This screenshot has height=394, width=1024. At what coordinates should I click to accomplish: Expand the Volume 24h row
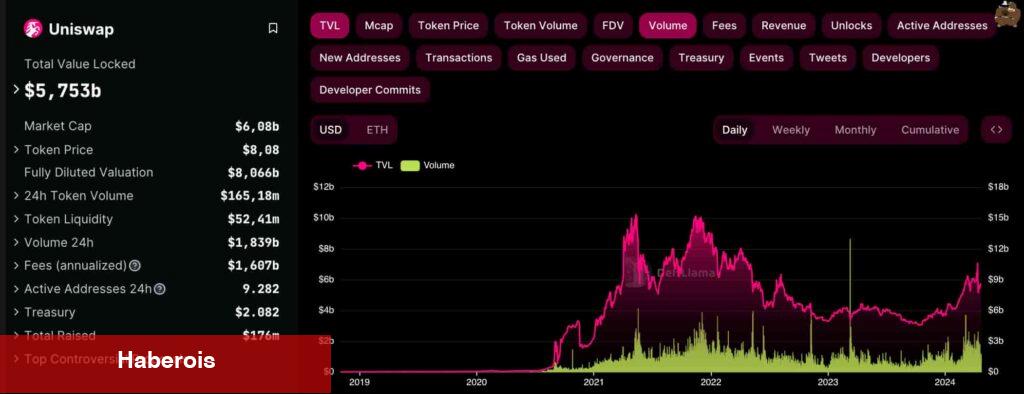pos(16,242)
